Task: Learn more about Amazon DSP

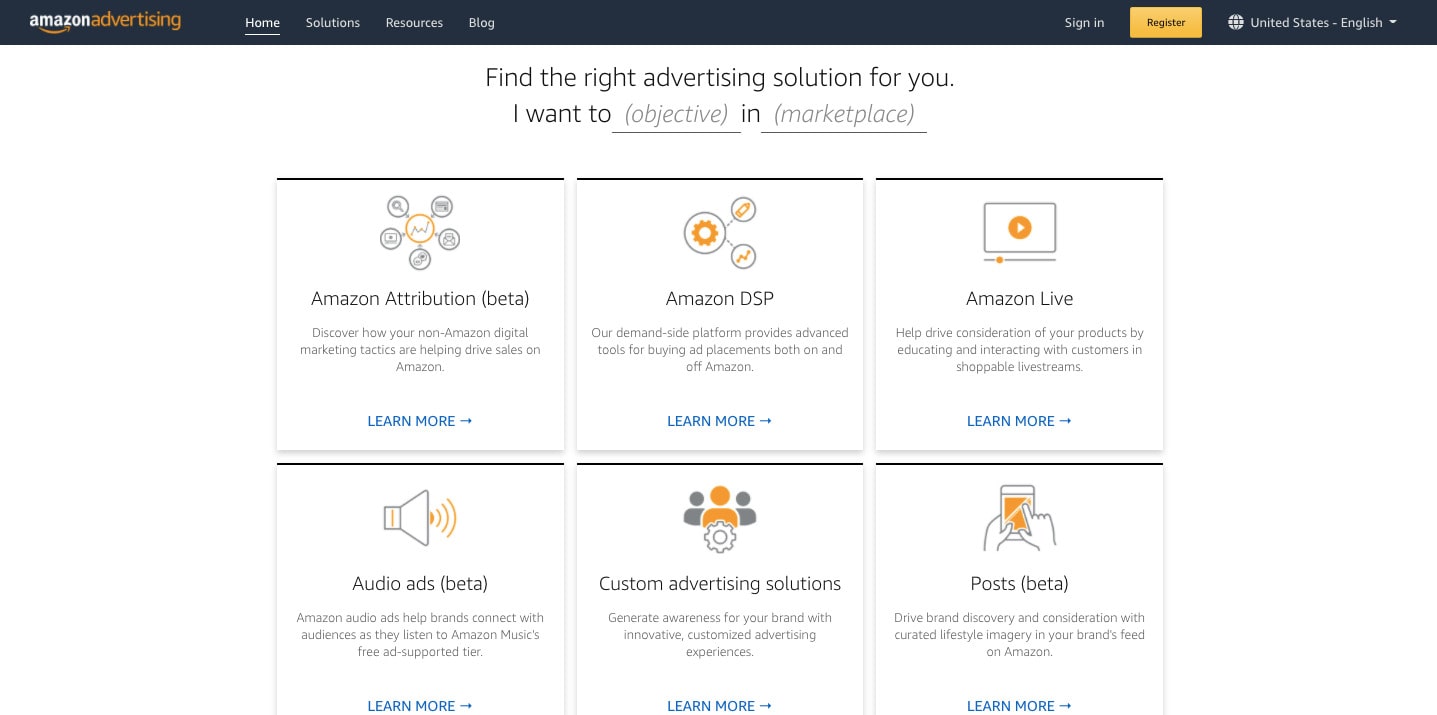Action: click(x=719, y=421)
